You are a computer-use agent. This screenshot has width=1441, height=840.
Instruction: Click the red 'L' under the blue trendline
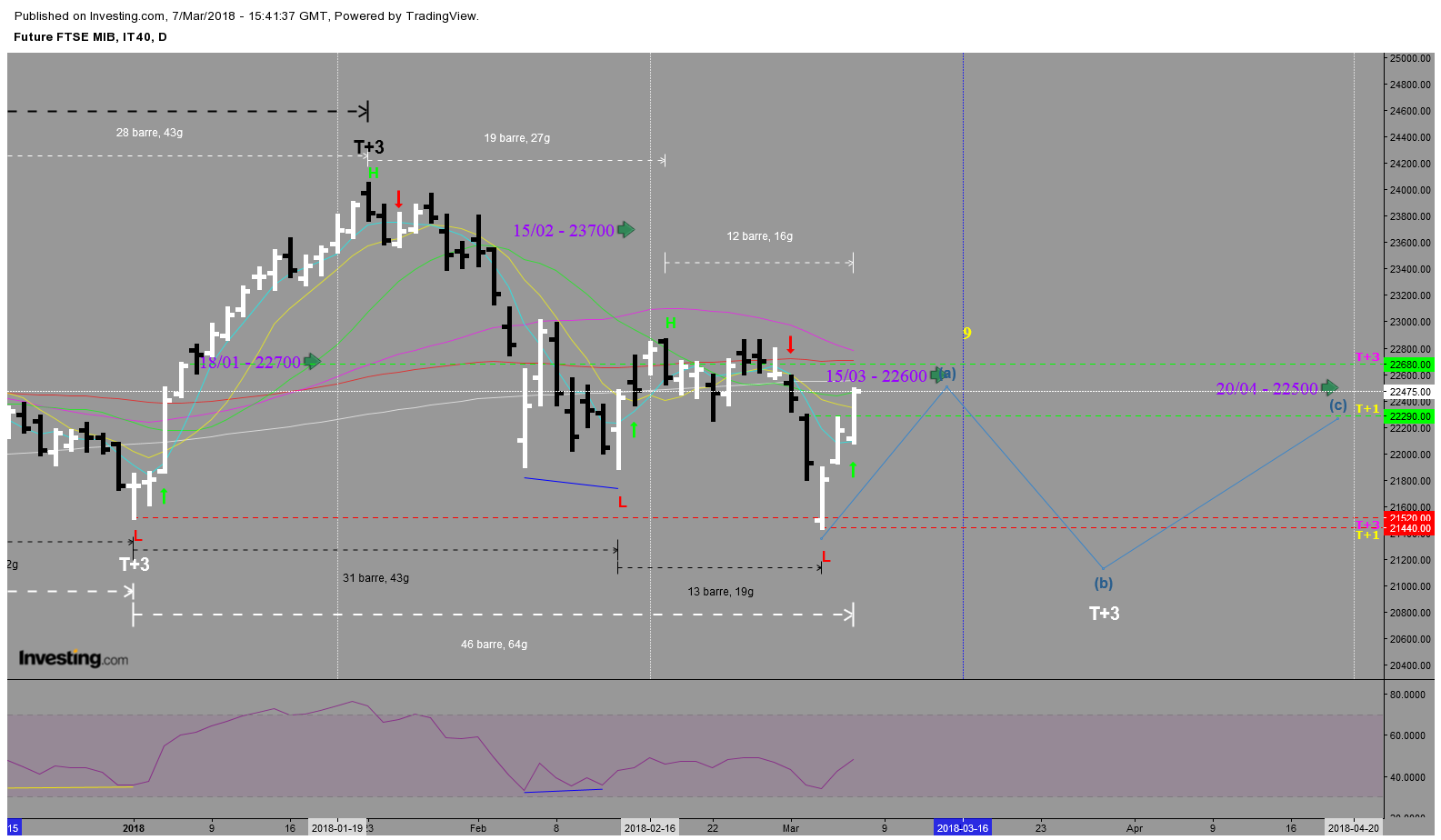point(623,502)
